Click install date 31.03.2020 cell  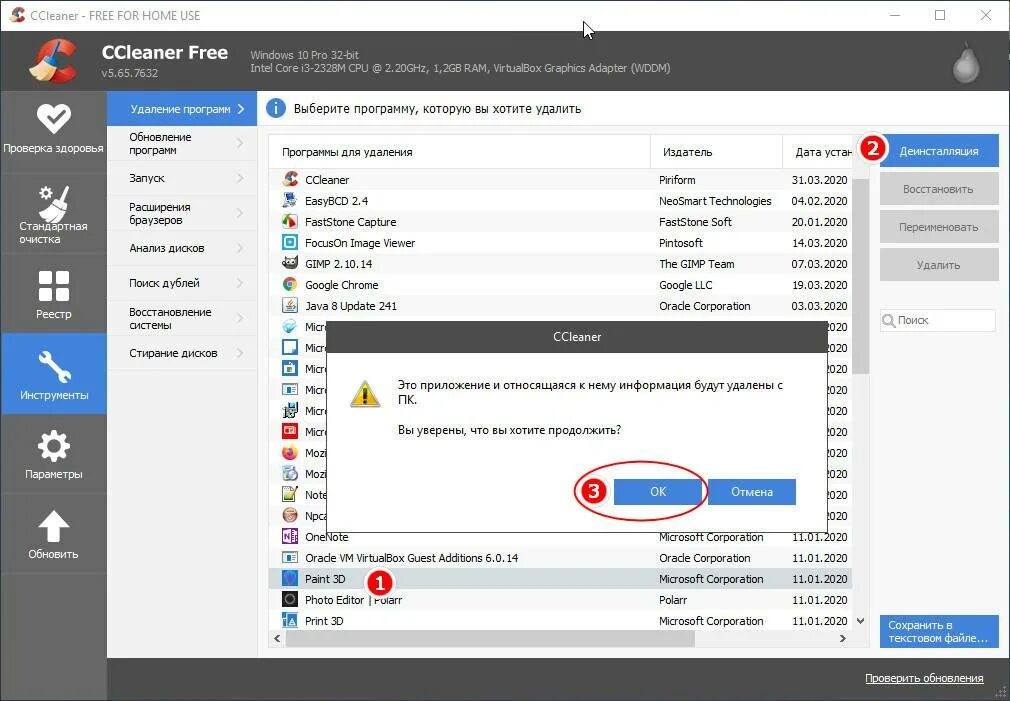[819, 179]
